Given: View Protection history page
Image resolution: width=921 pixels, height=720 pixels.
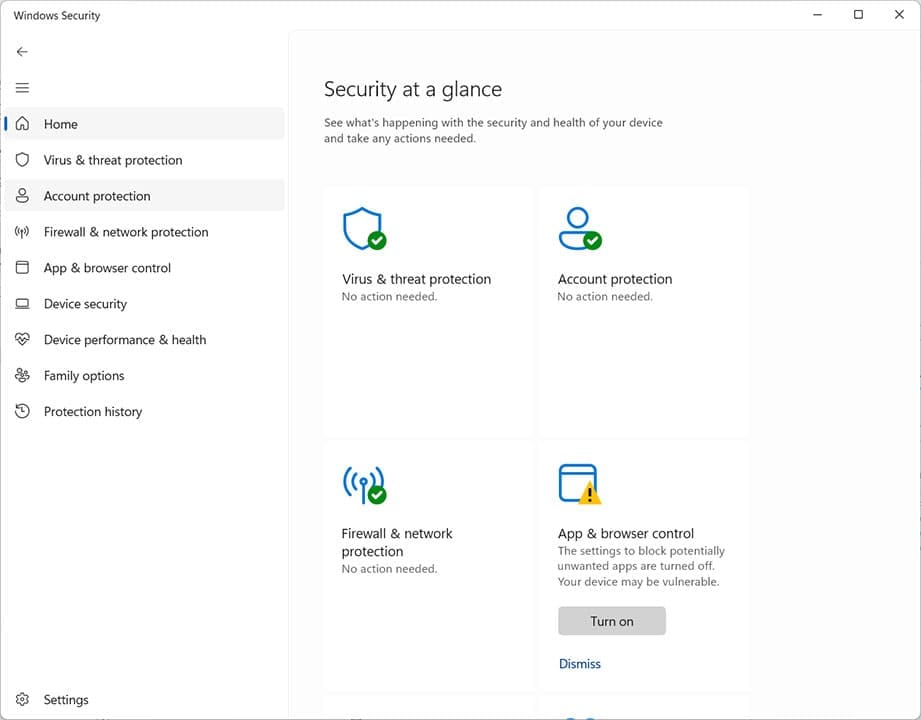Looking at the screenshot, I should [x=93, y=411].
